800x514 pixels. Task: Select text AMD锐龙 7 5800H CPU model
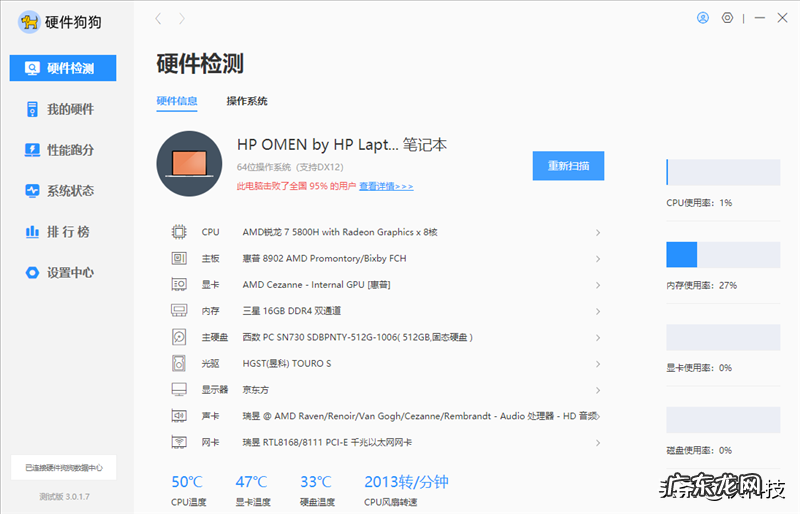coord(340,232)
